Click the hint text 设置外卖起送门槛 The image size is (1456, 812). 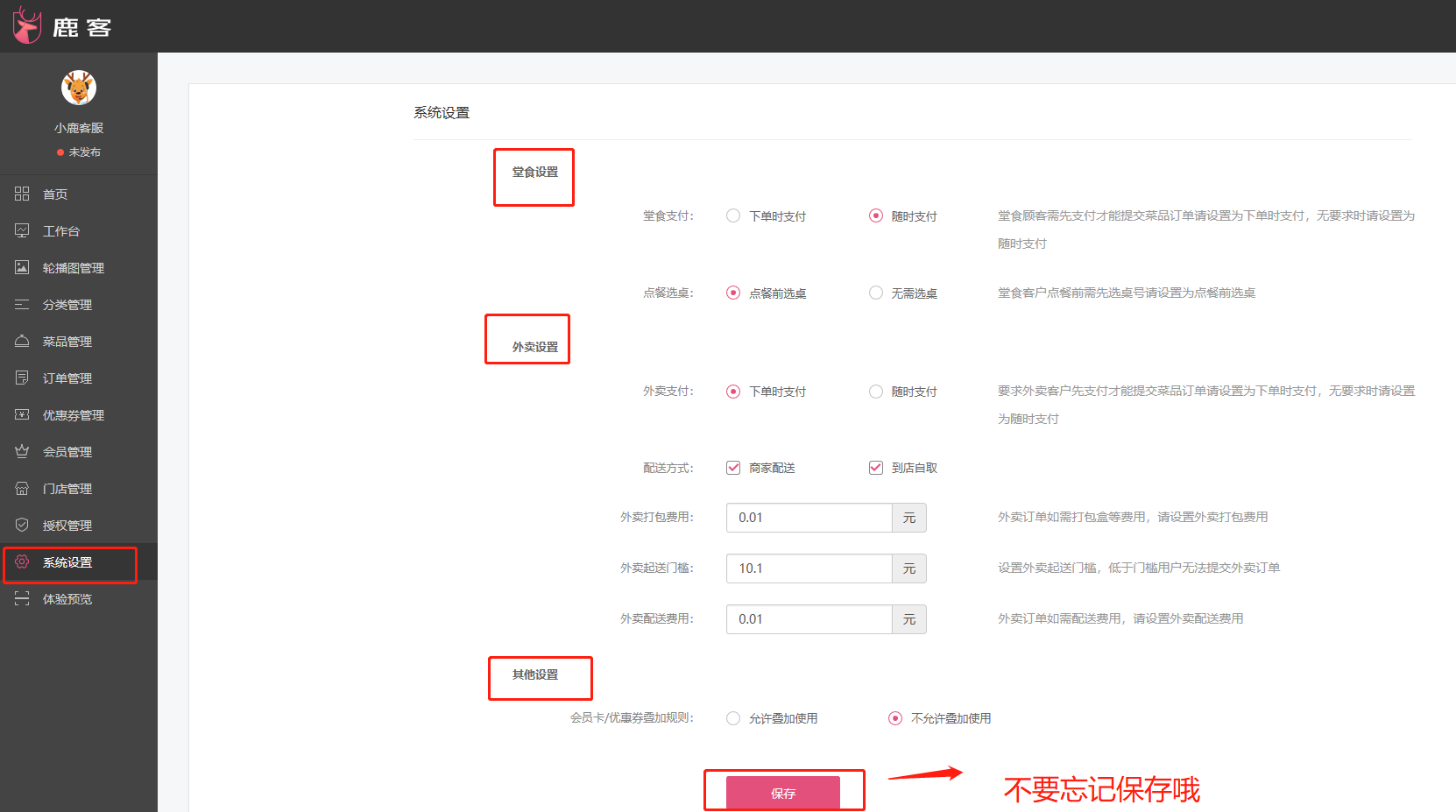tap(1139, 568)
